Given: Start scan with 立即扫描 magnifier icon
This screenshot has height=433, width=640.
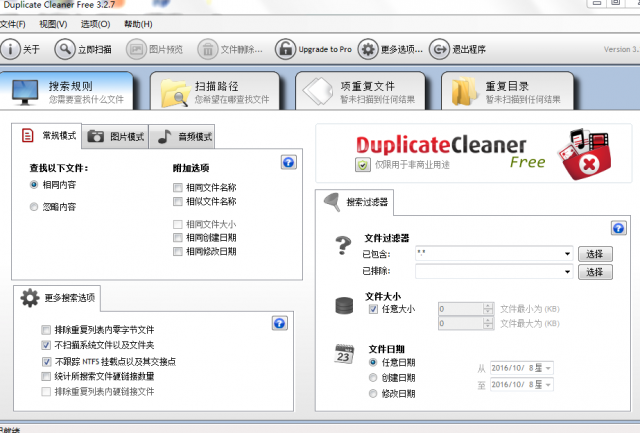Looking at the screenshot, I should point(65,49).
